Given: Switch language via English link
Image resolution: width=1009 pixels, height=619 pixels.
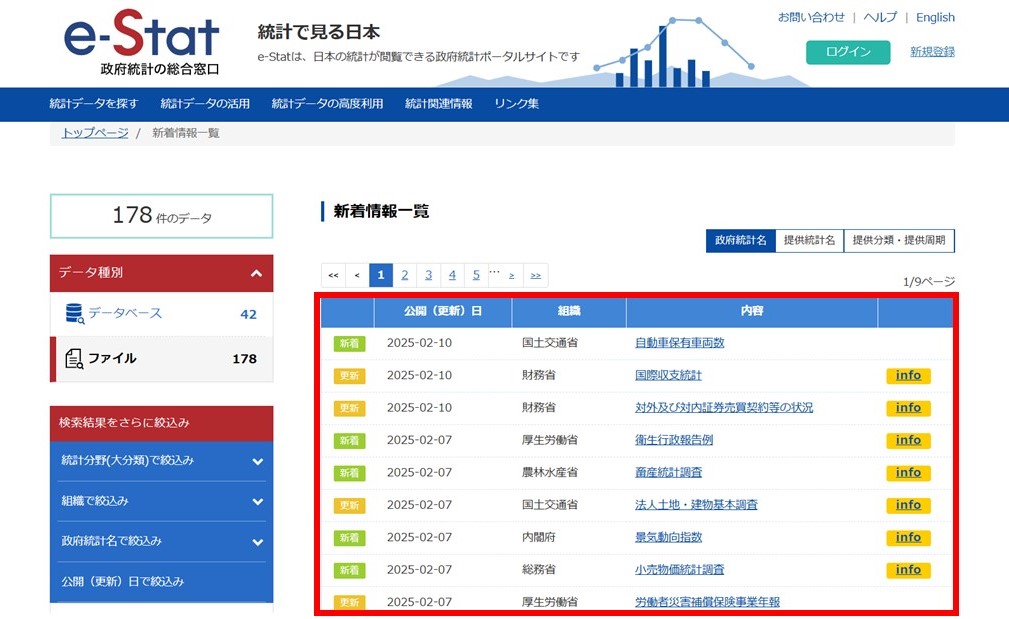Looking at the screenshot, I should point(934,18).
